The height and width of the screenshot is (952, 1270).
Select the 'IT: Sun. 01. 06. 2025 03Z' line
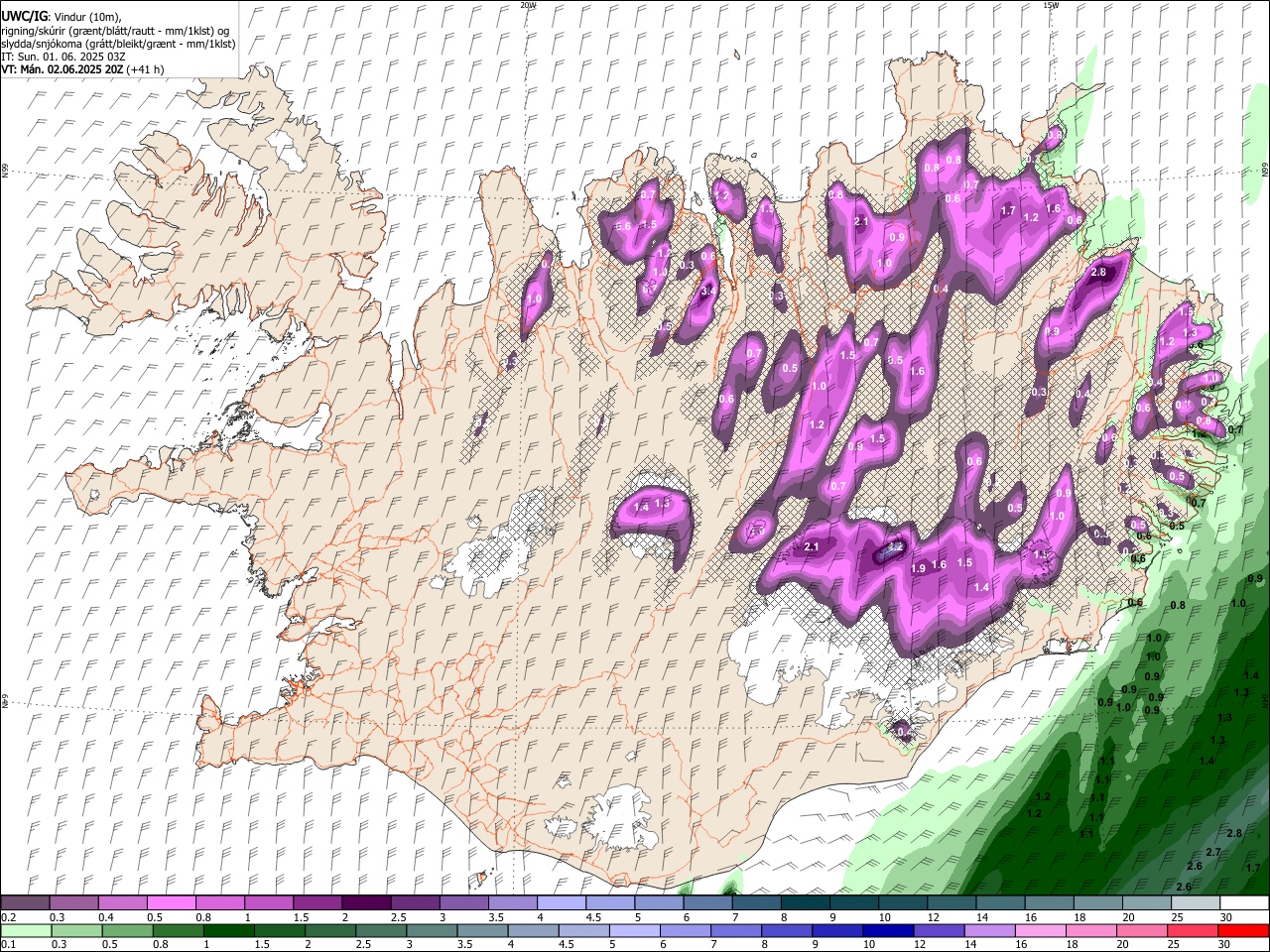click(x=63, y=57)
